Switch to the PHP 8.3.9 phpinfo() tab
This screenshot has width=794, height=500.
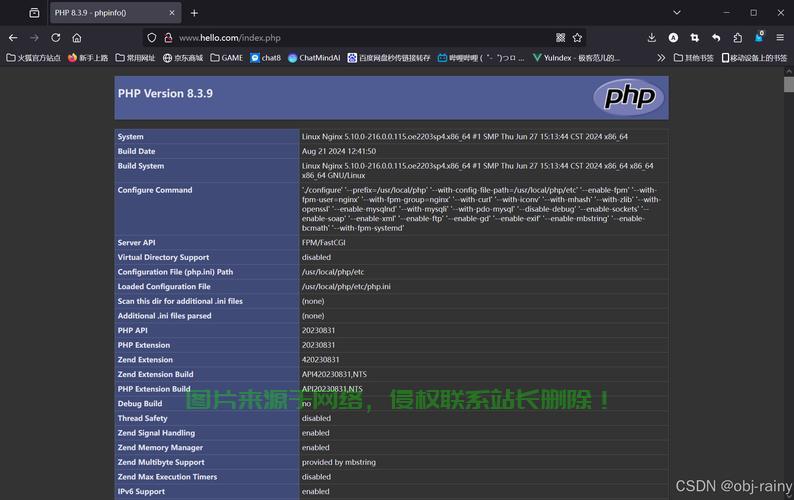pos(100,13)
